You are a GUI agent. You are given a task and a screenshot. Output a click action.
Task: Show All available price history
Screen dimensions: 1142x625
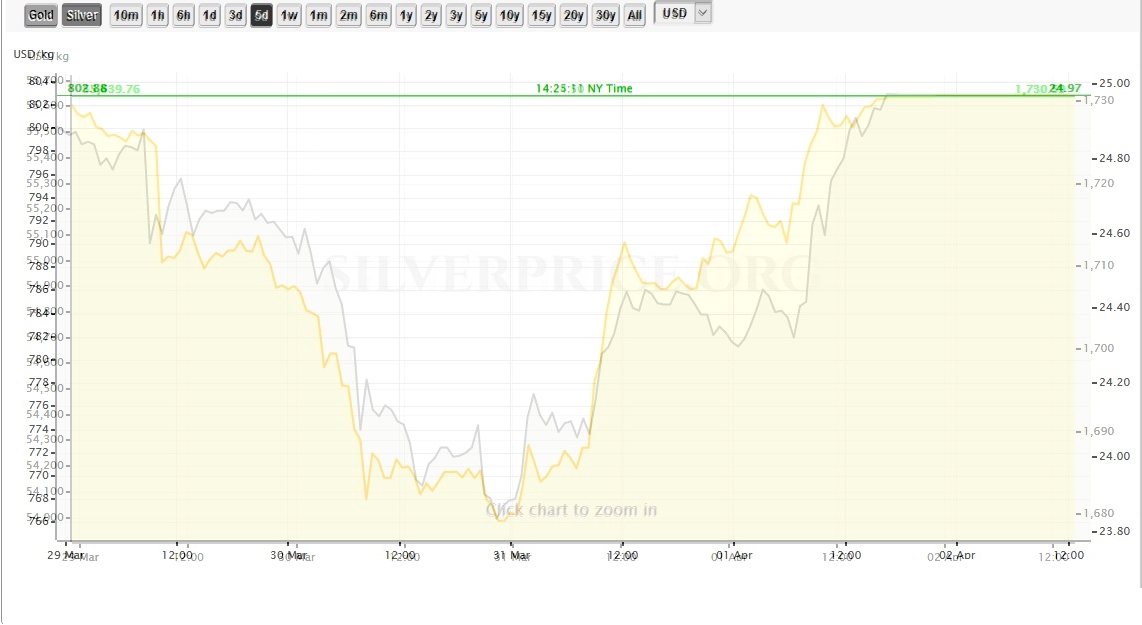point(634,15)
